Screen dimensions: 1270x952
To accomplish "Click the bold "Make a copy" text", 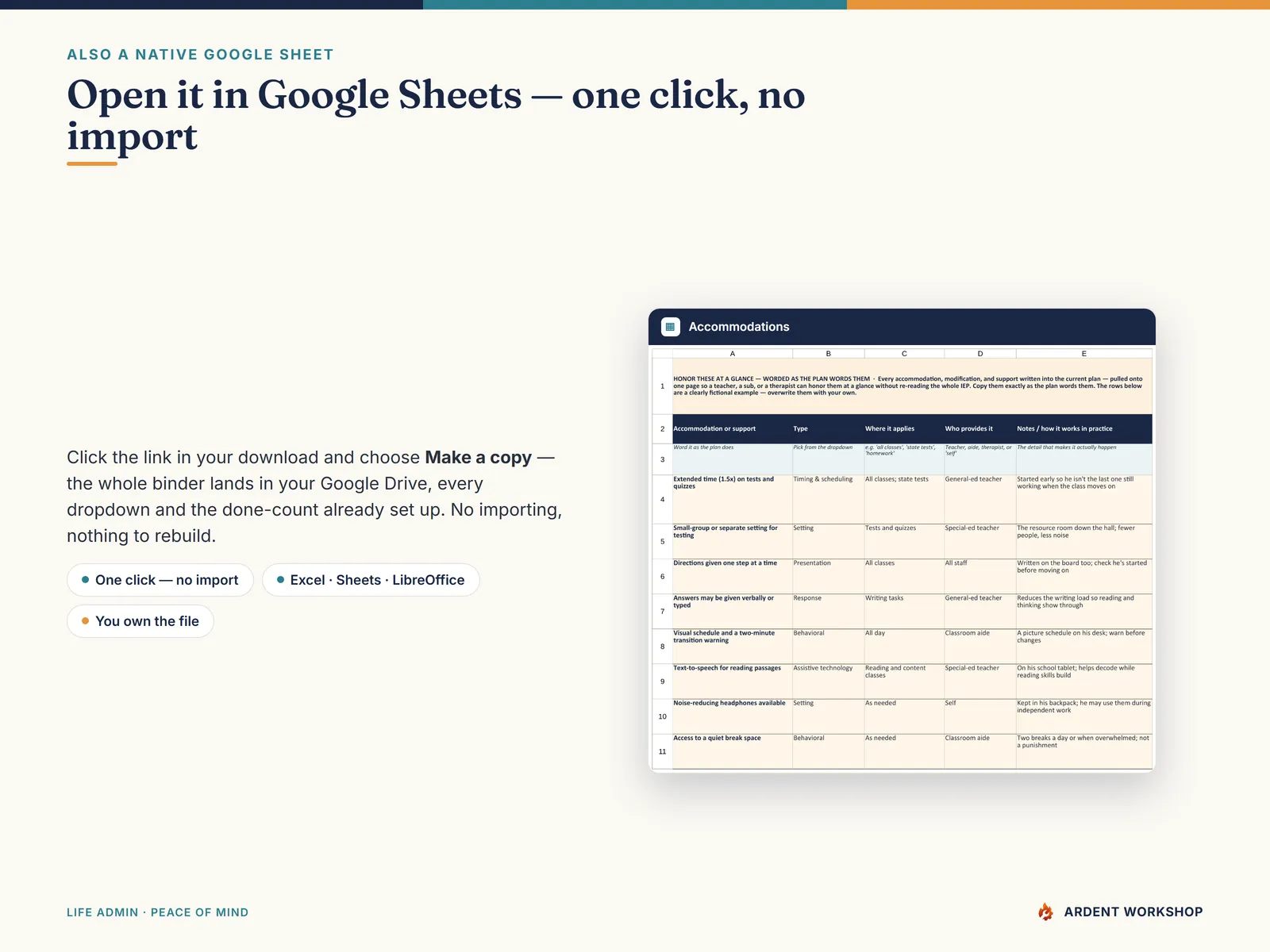I will [x=478, y=458].
